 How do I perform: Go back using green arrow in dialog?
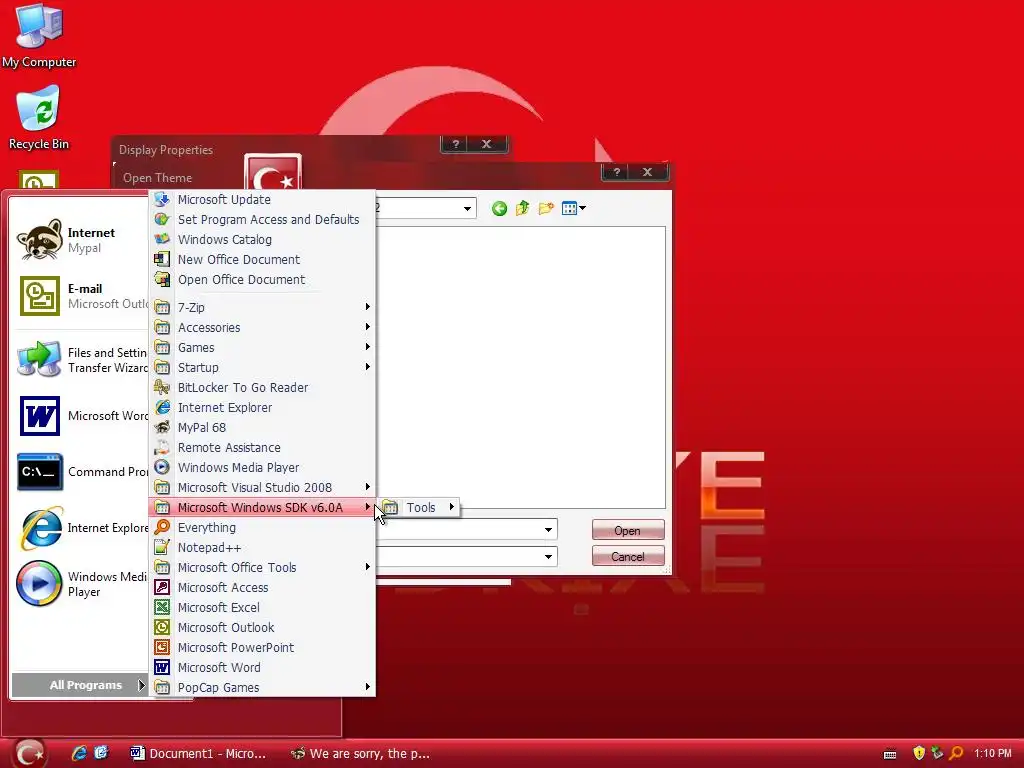500,208
